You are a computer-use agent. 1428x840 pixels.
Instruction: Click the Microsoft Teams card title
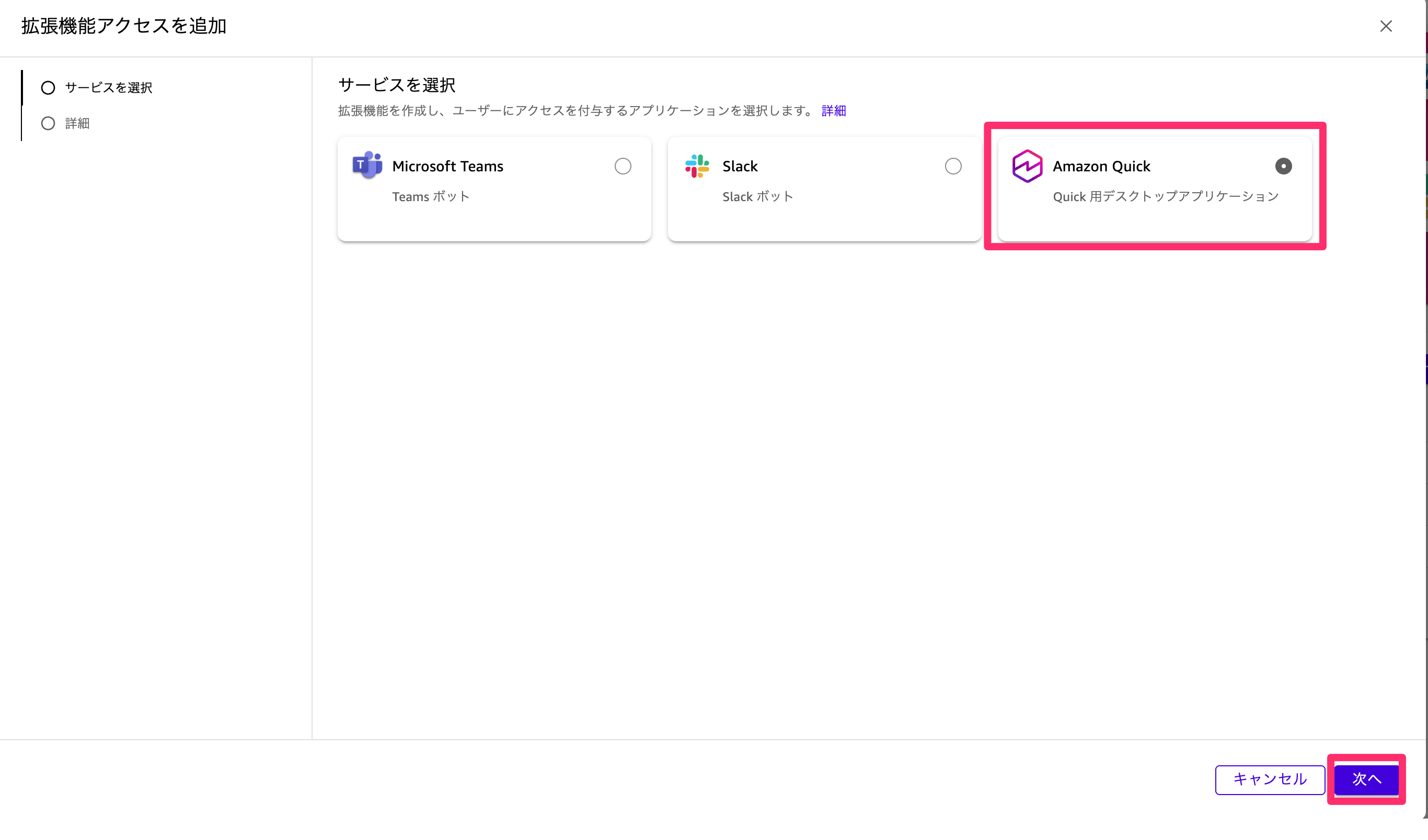click(447, 166)
